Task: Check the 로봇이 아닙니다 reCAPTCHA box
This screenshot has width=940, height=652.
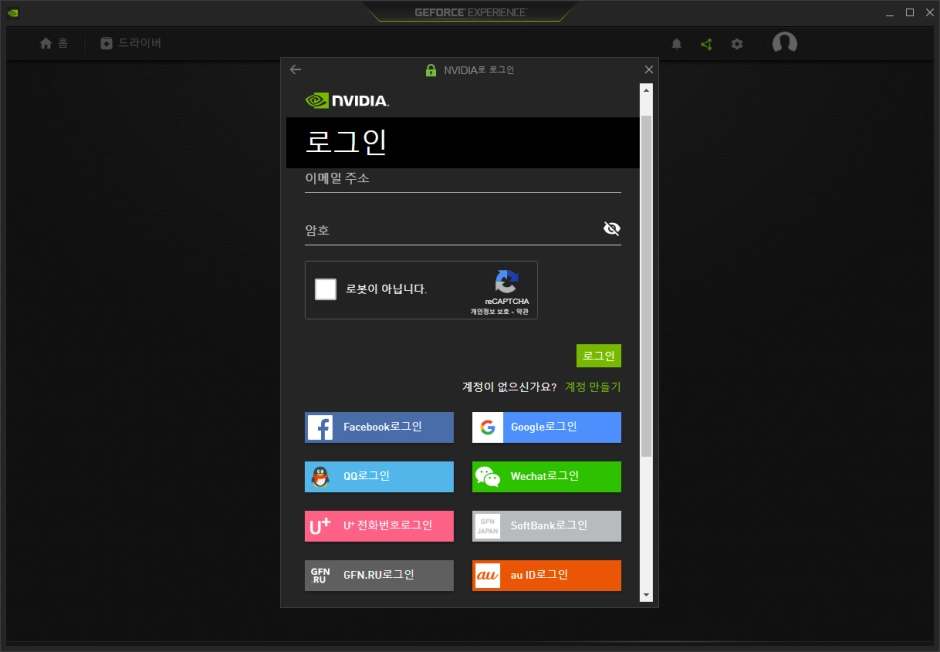Action: click(x=326, y=290)
